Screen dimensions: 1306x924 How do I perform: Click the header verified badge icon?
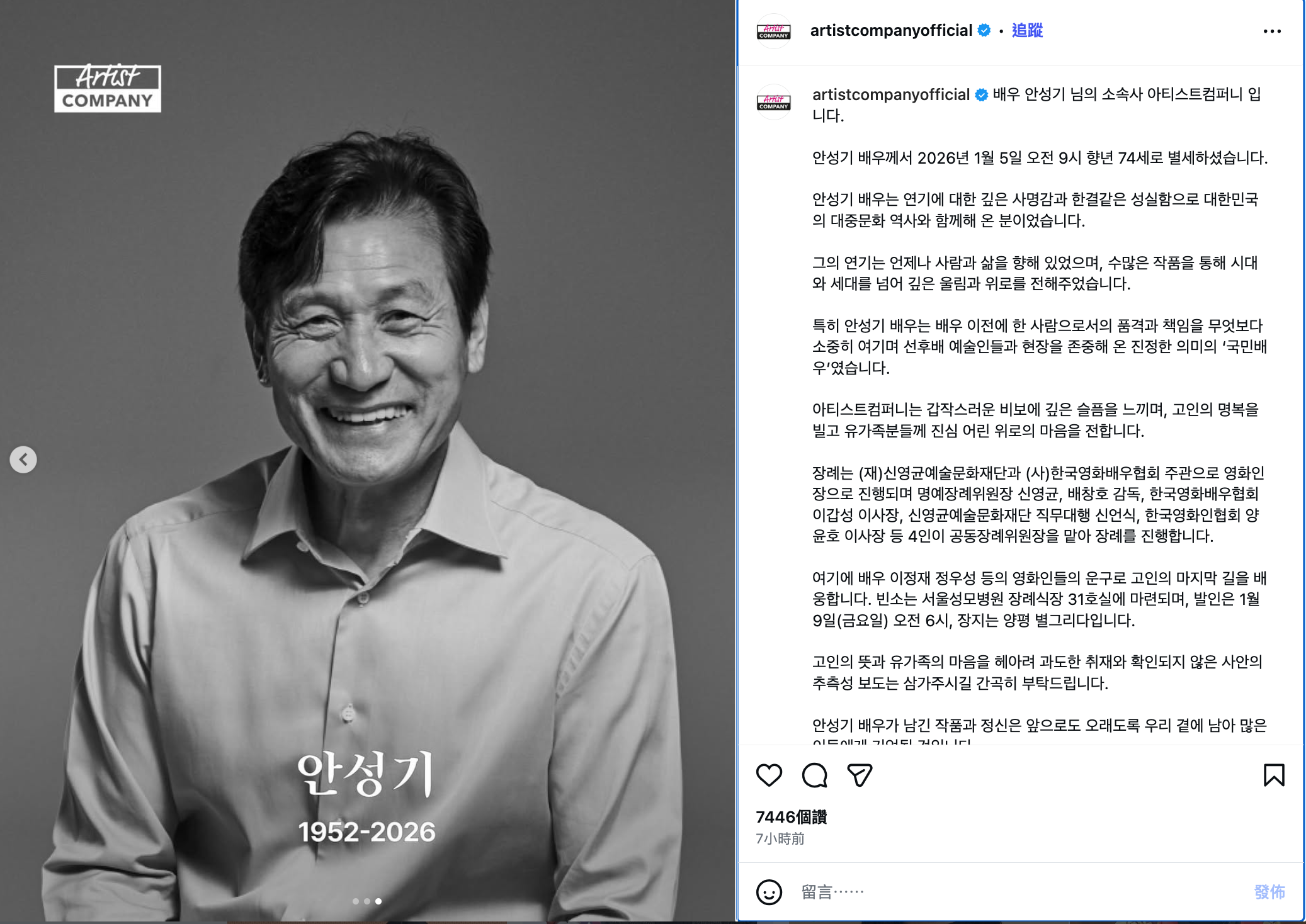(x=984, y=30)
